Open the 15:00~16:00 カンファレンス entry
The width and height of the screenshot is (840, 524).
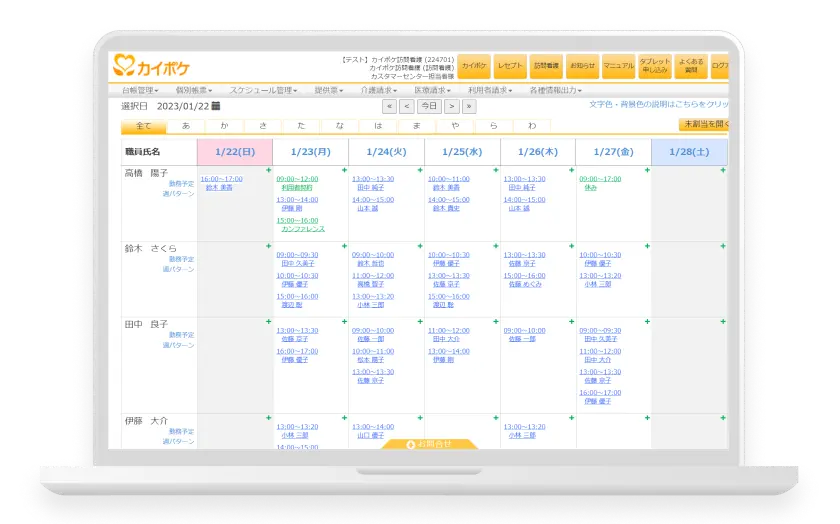pos(301,224)
